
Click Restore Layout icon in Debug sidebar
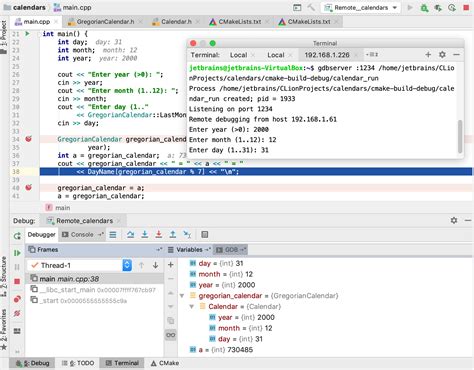17,331
